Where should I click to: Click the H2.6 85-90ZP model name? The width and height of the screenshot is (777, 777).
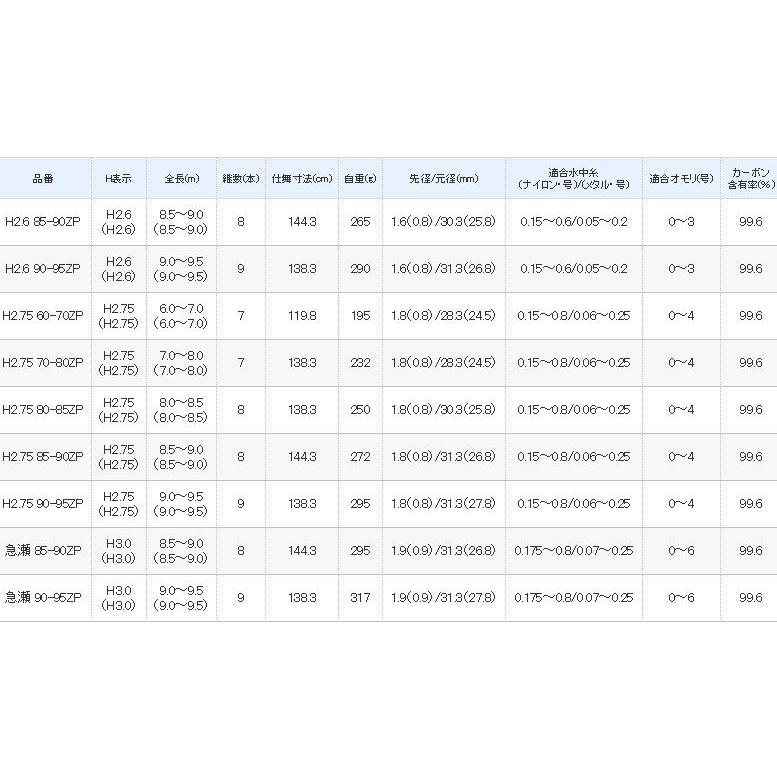click(x=43, y=222)
